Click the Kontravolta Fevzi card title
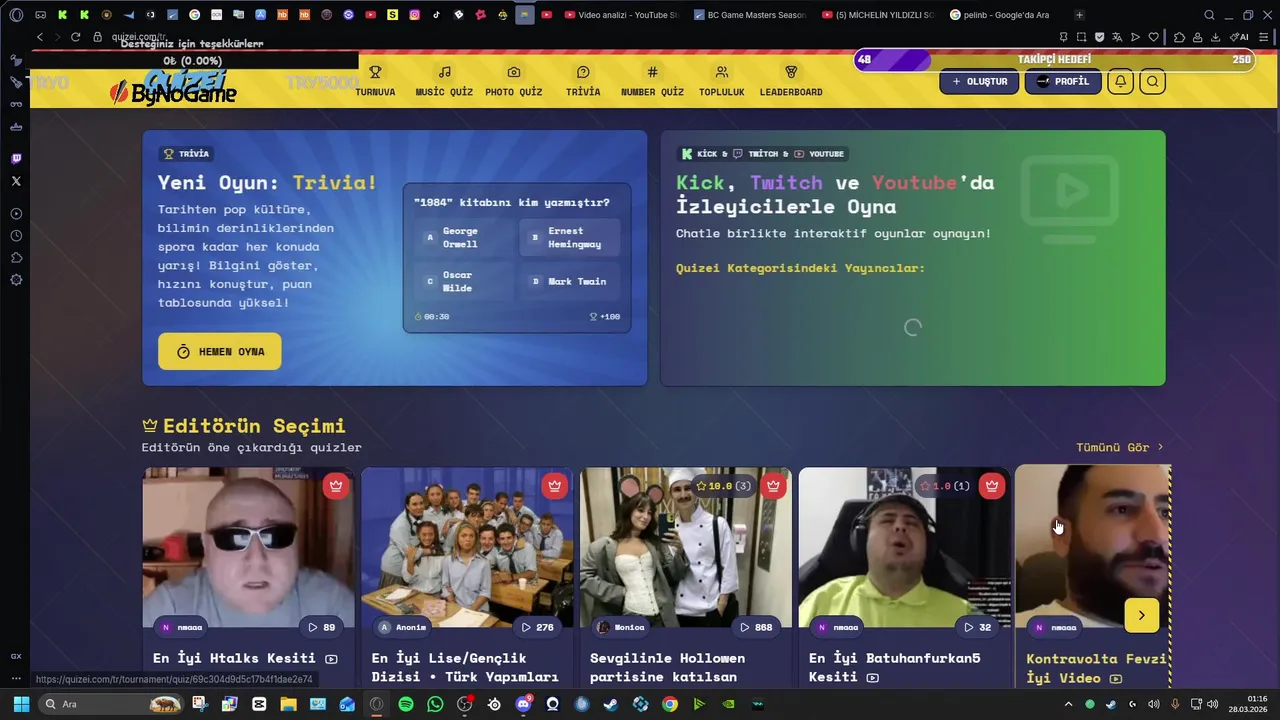 pyautogui.click(x=1097, y=668)
